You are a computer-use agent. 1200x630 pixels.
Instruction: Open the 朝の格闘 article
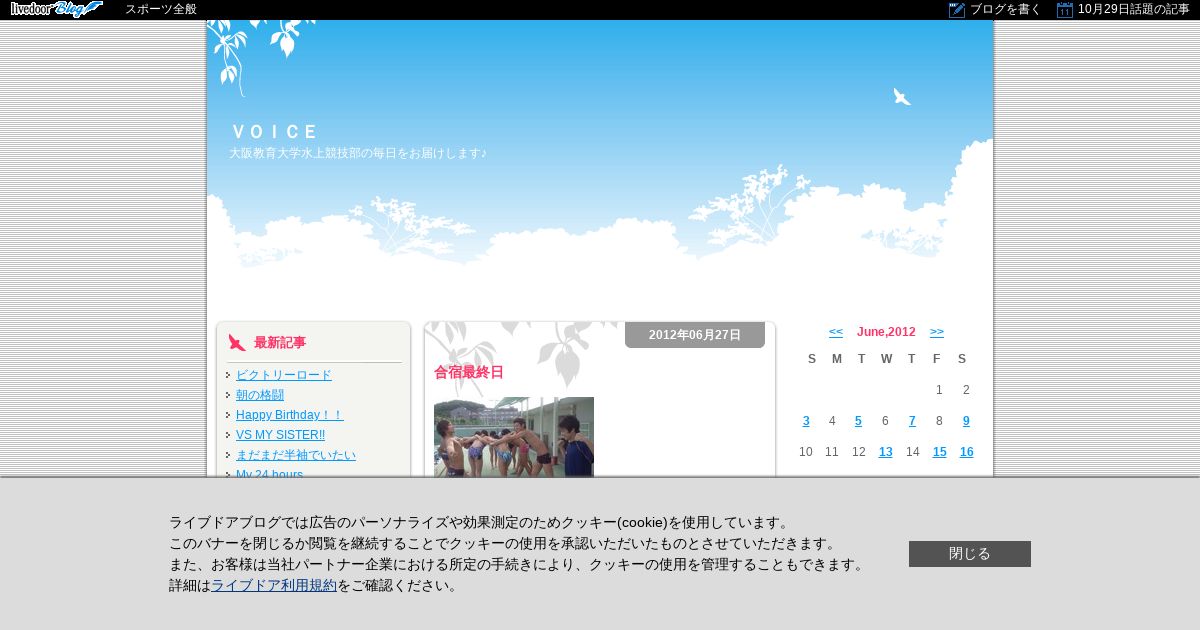pyautogui.click(x=260, y=395)
